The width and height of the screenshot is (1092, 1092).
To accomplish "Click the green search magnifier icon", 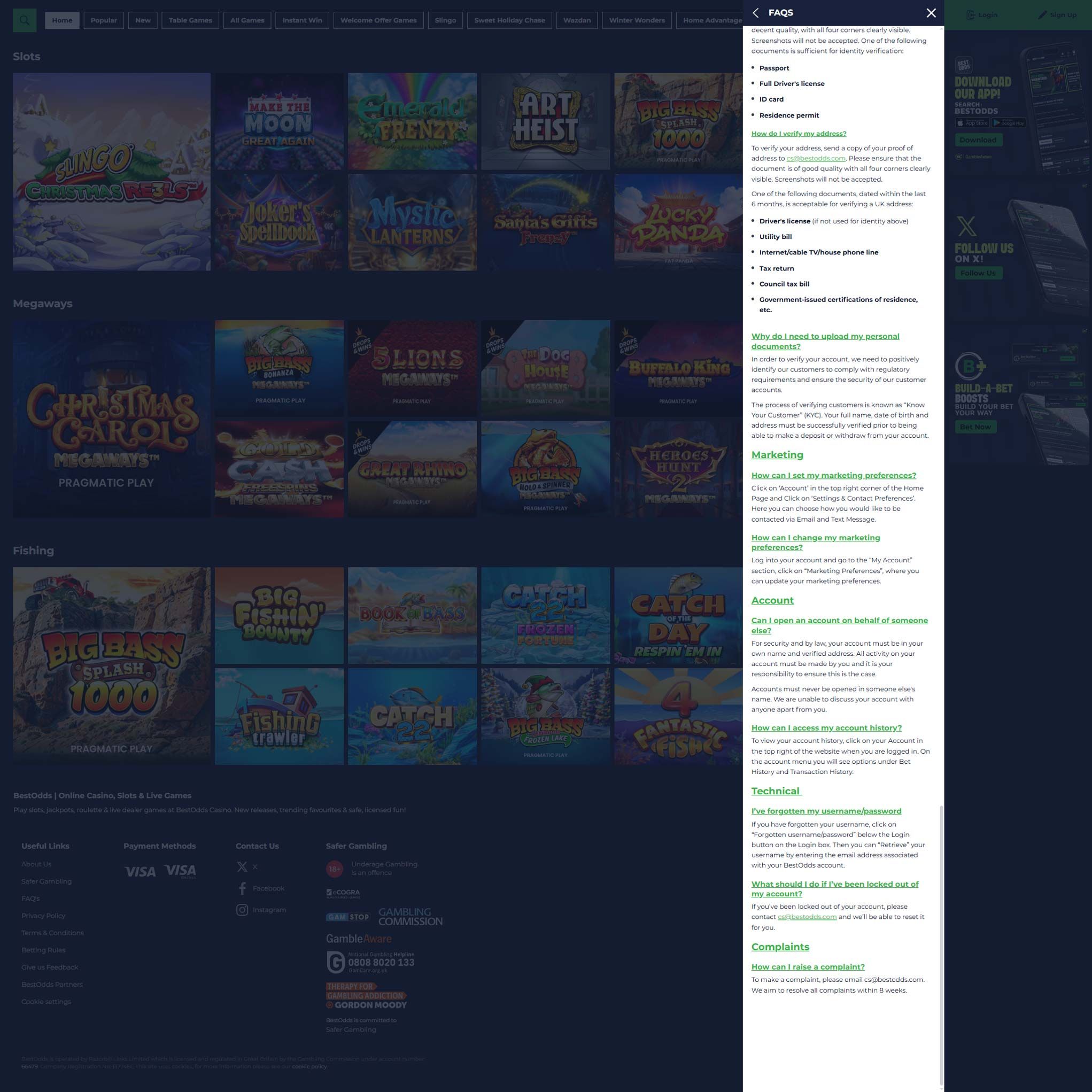I will tap(24, 20).
